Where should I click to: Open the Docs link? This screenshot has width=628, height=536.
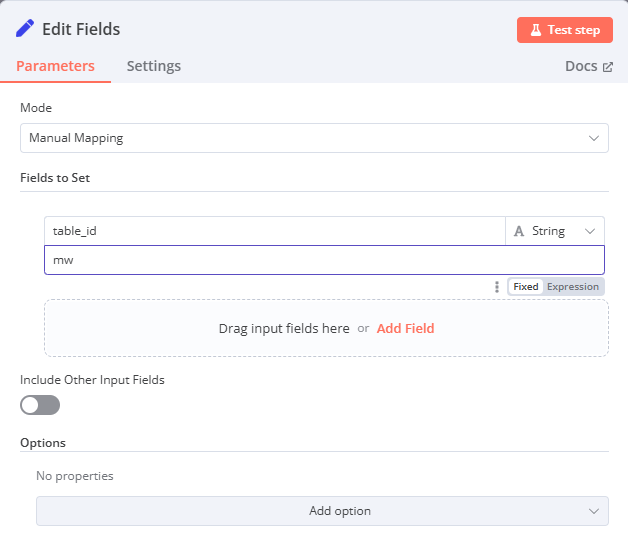[x=581, y=66]
